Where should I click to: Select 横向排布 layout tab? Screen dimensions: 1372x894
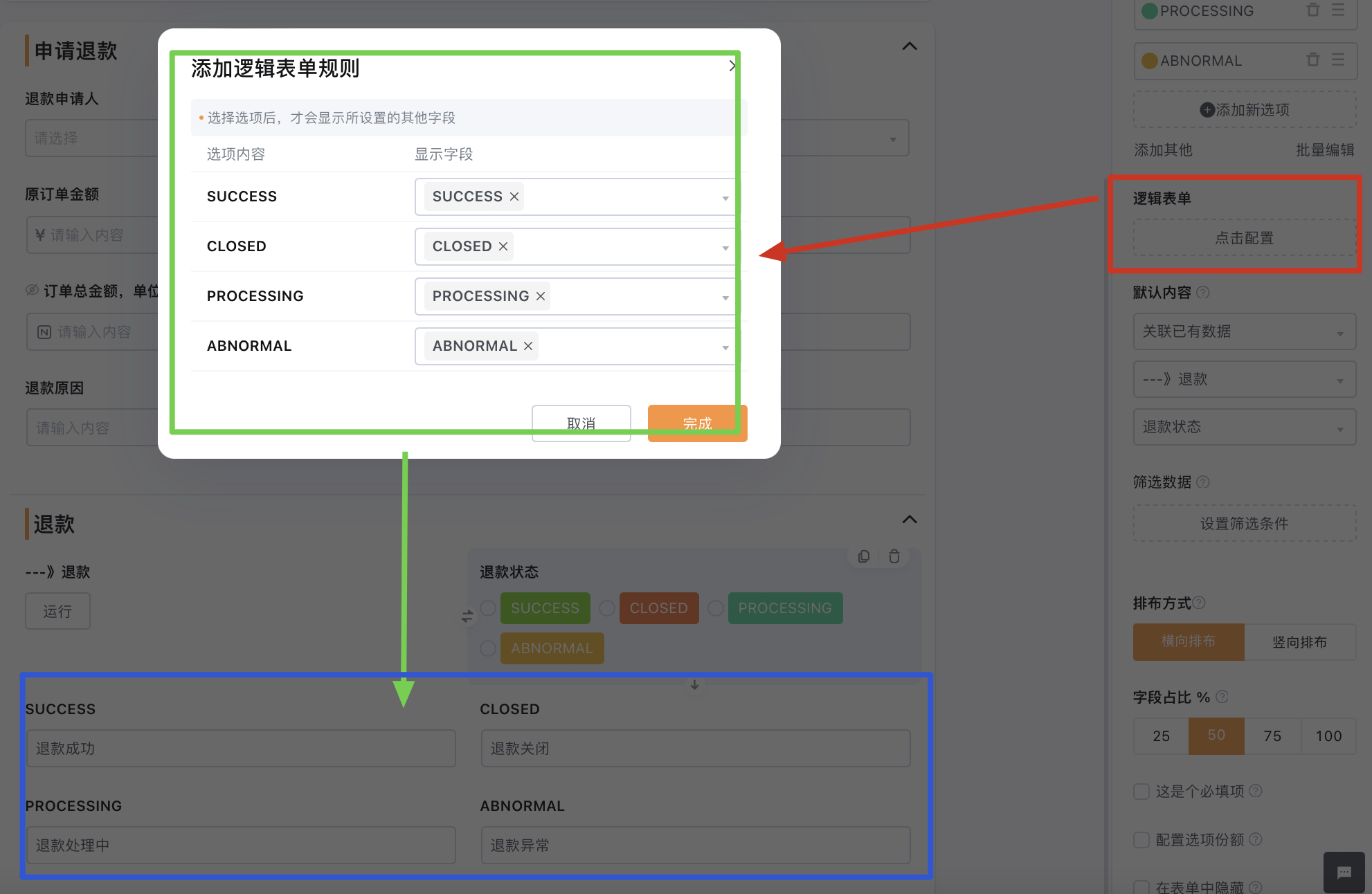[x=1189, y=641]
